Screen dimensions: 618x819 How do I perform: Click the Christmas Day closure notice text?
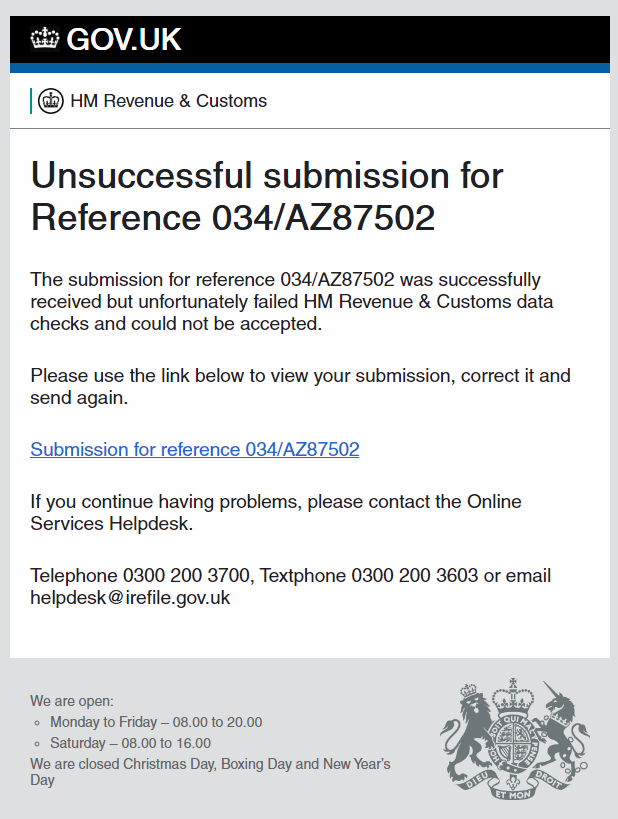(x=210, y=771)
